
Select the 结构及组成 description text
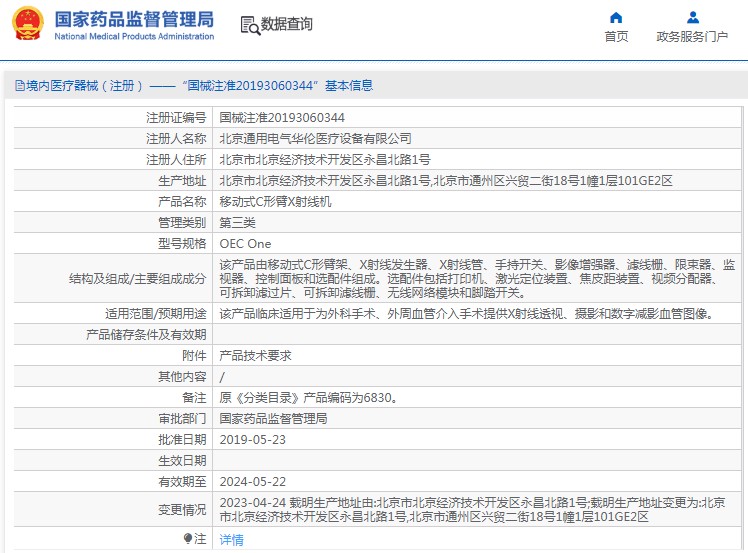point(477,278)
